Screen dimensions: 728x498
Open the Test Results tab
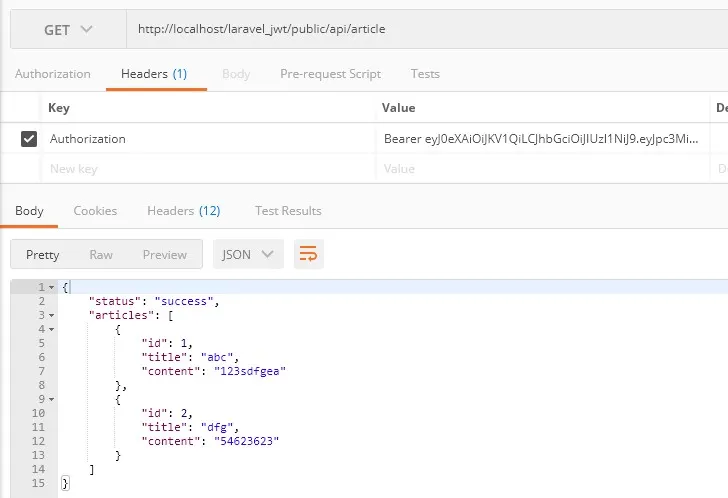pos(288,211)
